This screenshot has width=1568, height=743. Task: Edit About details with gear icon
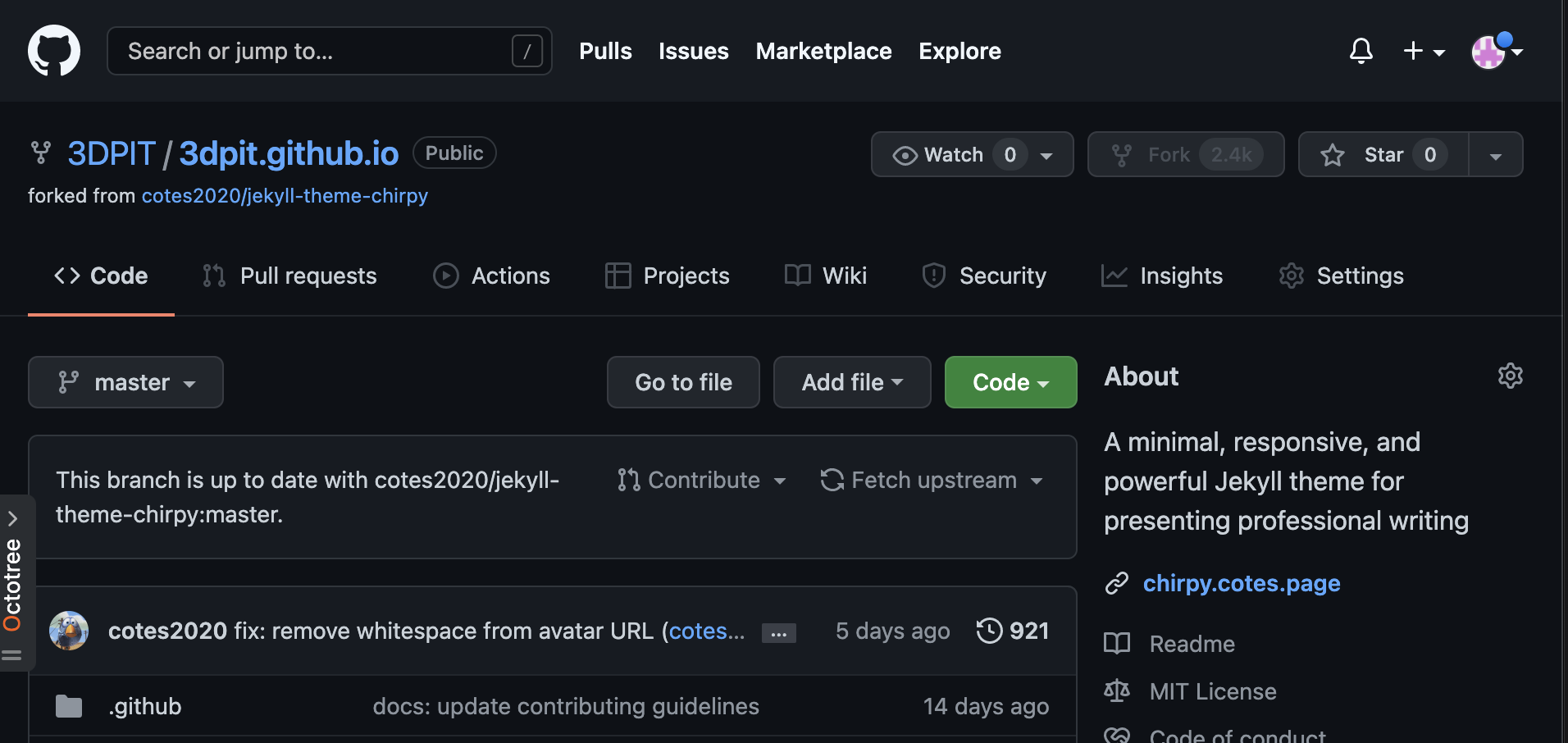tap(1510, 376)
